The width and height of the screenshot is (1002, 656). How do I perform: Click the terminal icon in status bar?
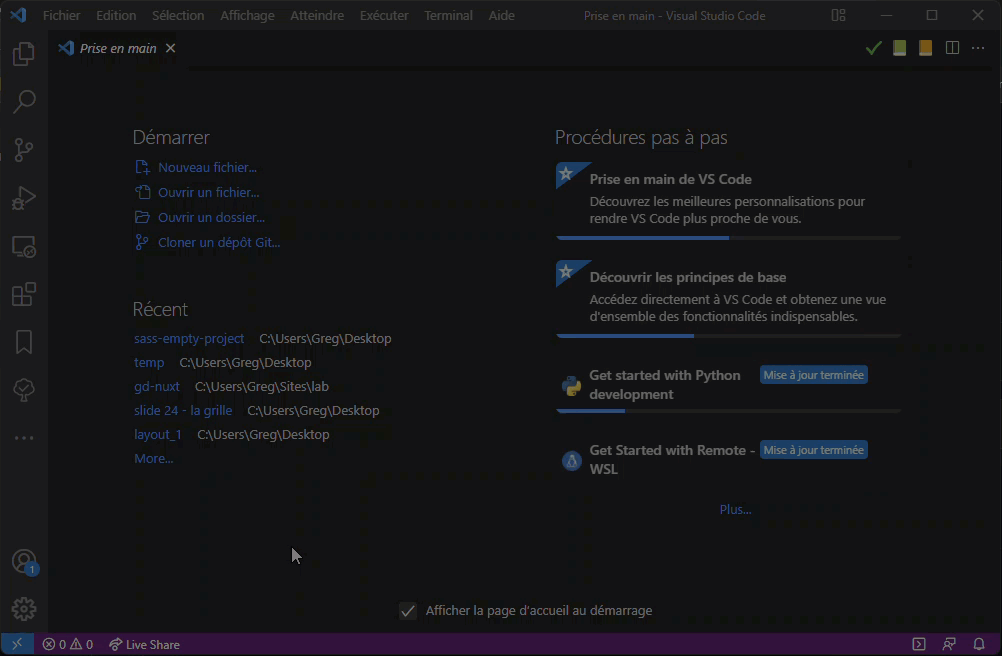point(919,645)
